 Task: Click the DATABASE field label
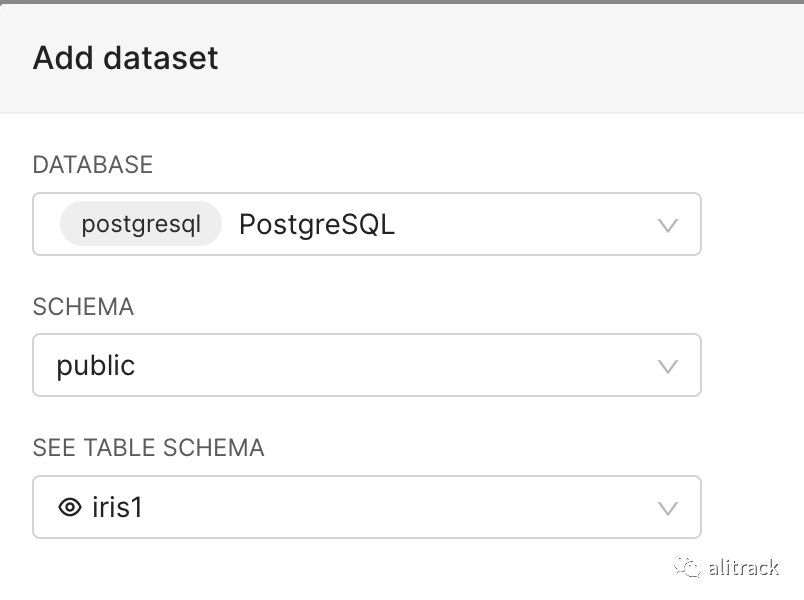click(x=93, y=165)
